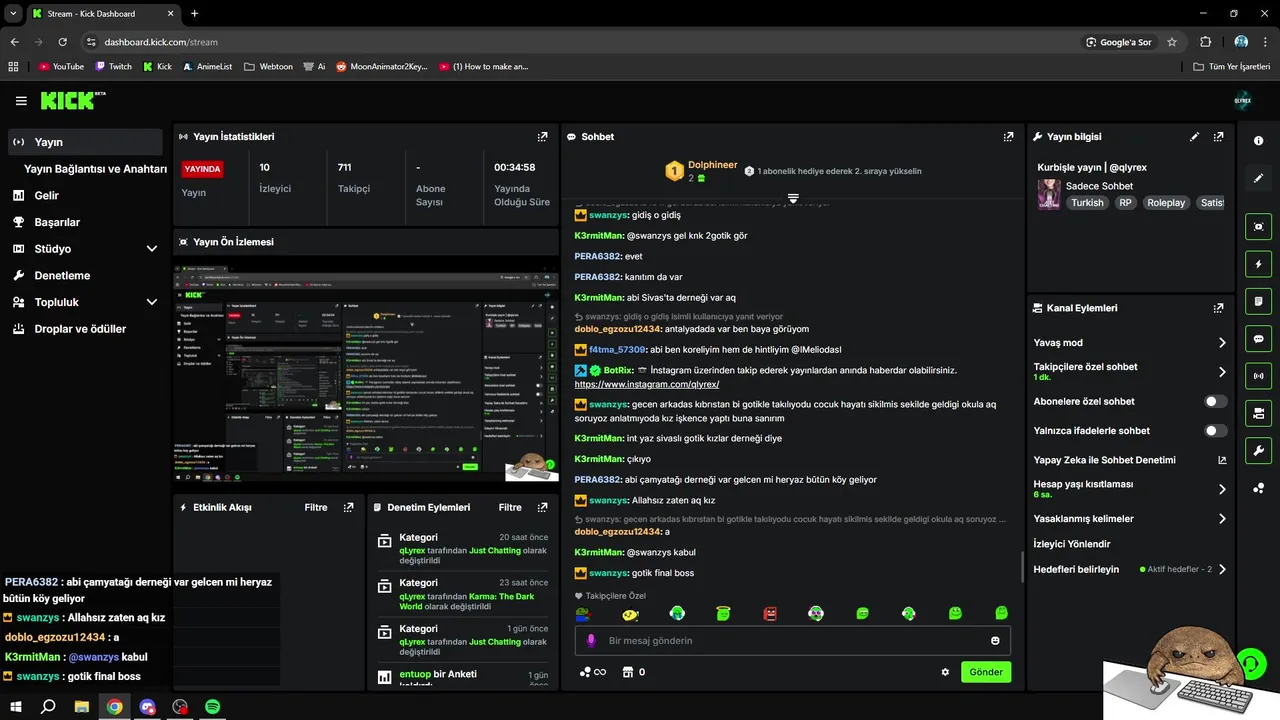Open Yavaş mod options arrow
The height and width of the screenshot is (720, 1280).
click(1222, 343)
